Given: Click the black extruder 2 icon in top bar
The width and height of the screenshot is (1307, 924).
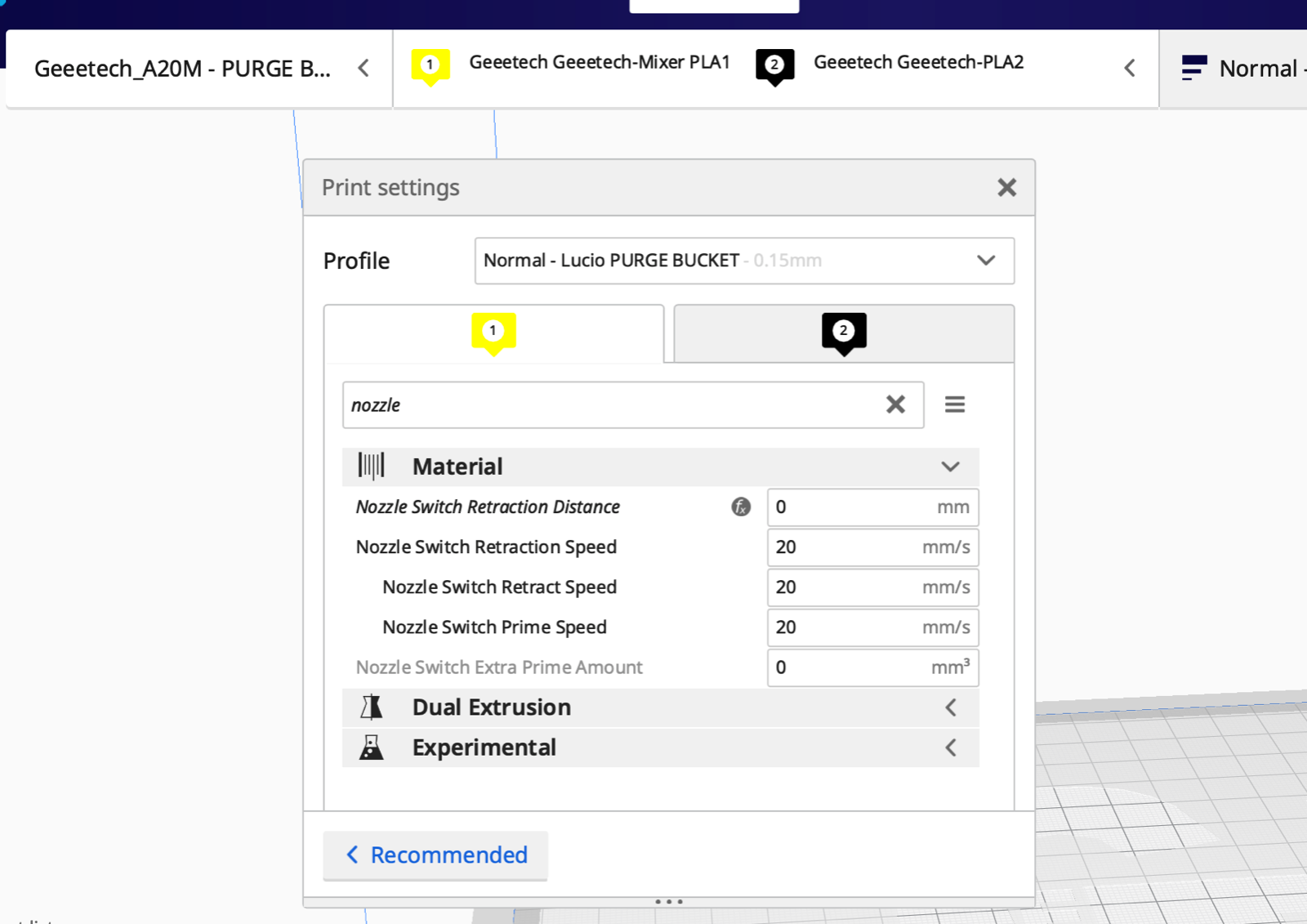Looking at the screenshot, I should click(774, 66).
